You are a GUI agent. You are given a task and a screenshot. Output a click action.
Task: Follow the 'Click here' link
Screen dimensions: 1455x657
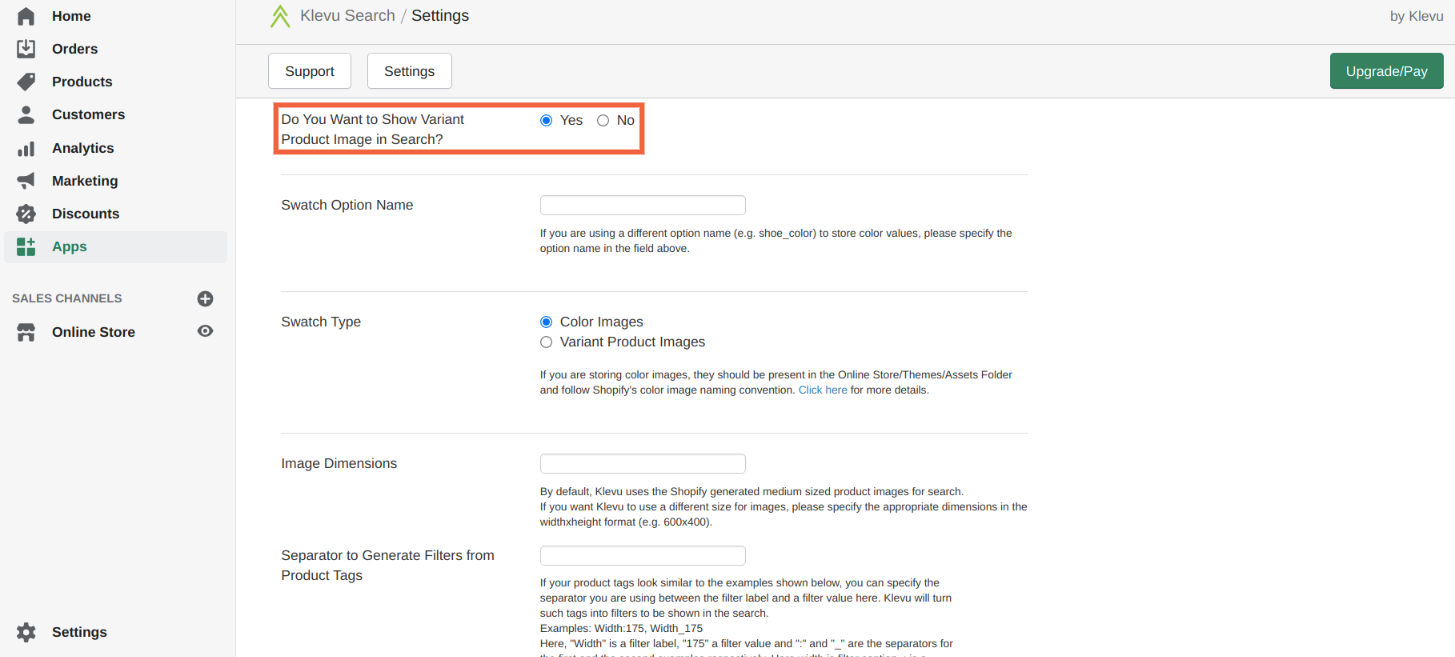coord(823,390)
